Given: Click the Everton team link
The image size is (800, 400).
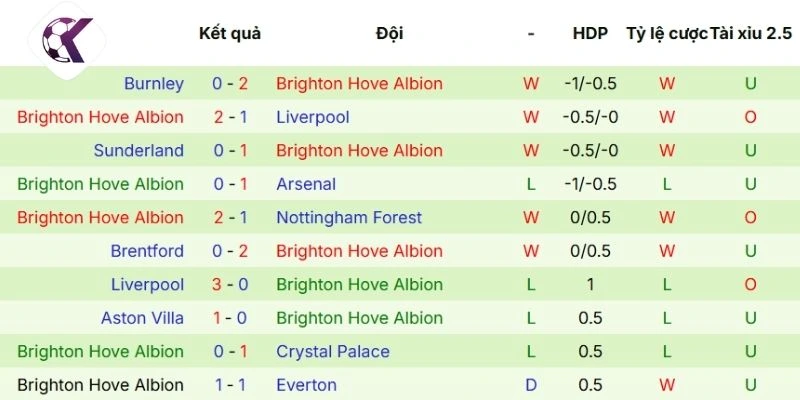Looking at the screenshot, I should (306, 385).
